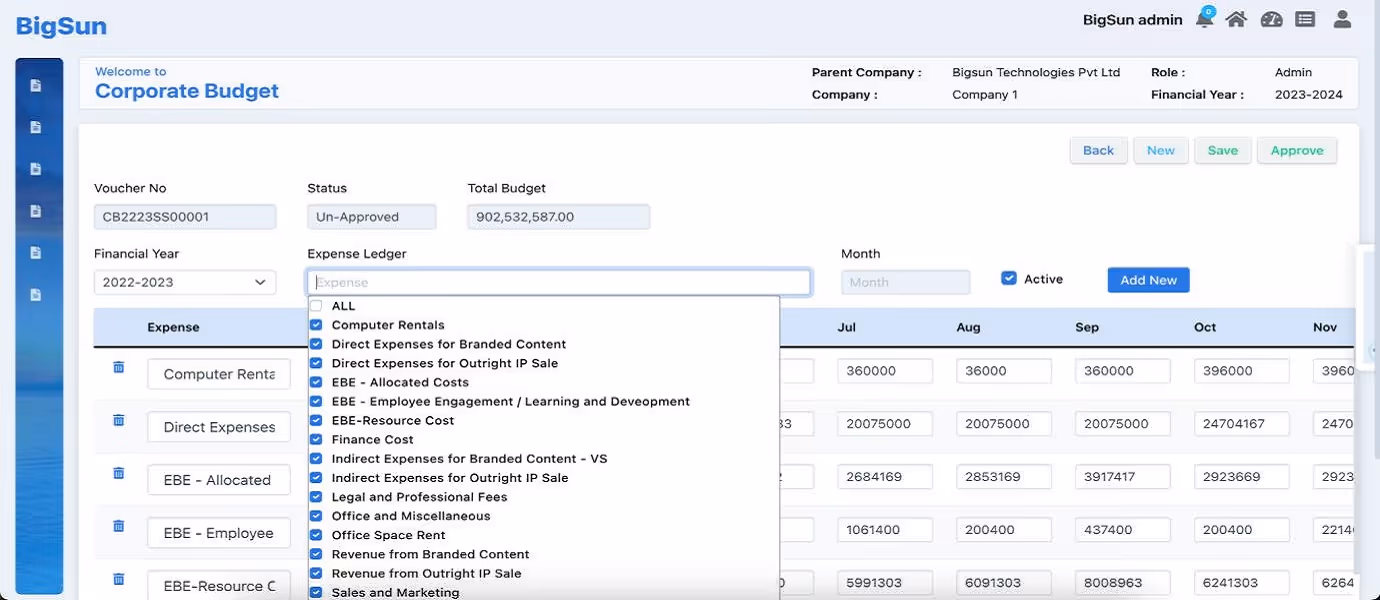This screenshot has width=1380, height=600.
Task: Uncheck Revenue from Branded Content
Action: point(316,554)
